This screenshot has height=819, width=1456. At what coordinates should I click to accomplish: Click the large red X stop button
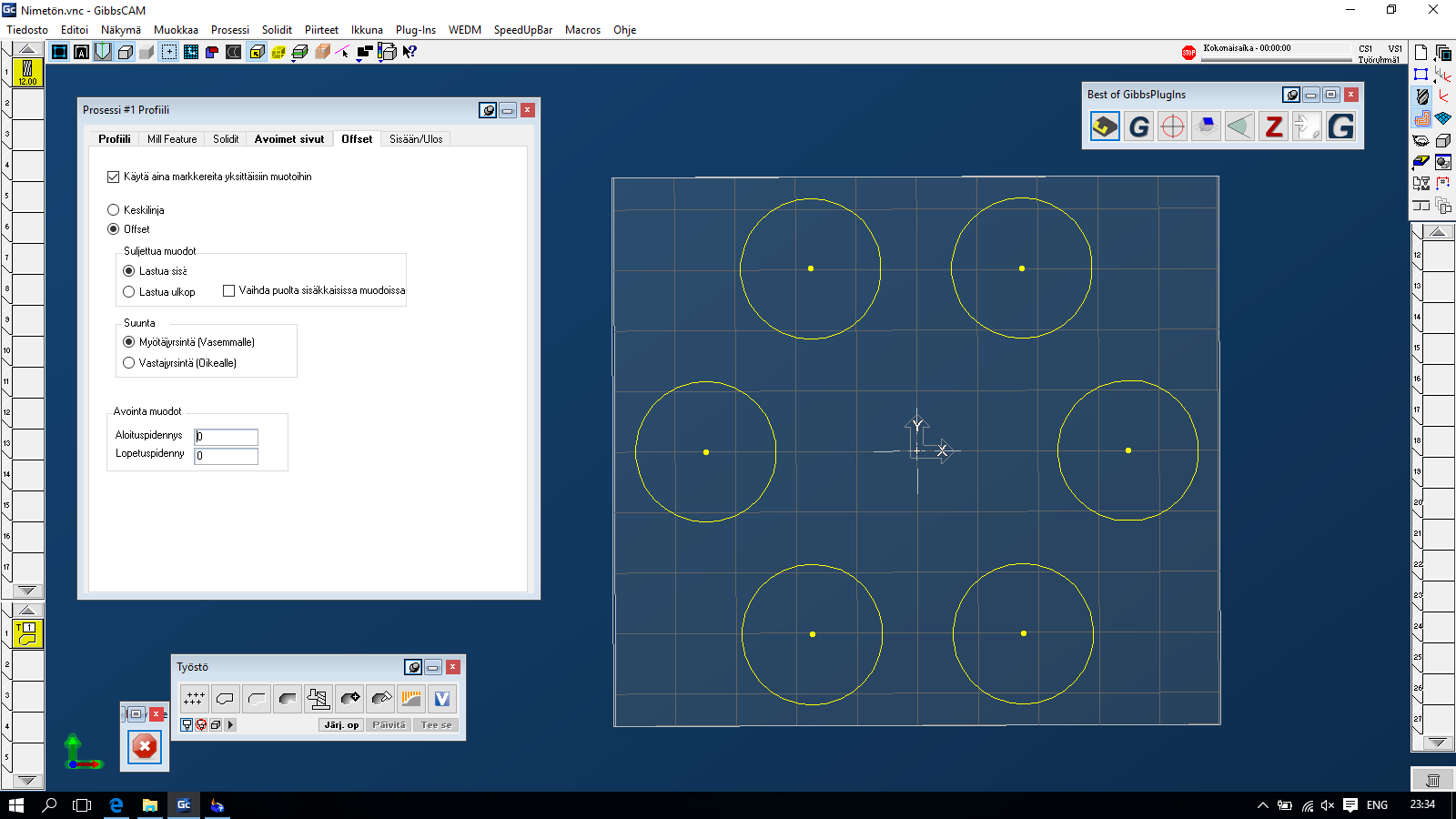pyautogui.click(x=145, y=747)
